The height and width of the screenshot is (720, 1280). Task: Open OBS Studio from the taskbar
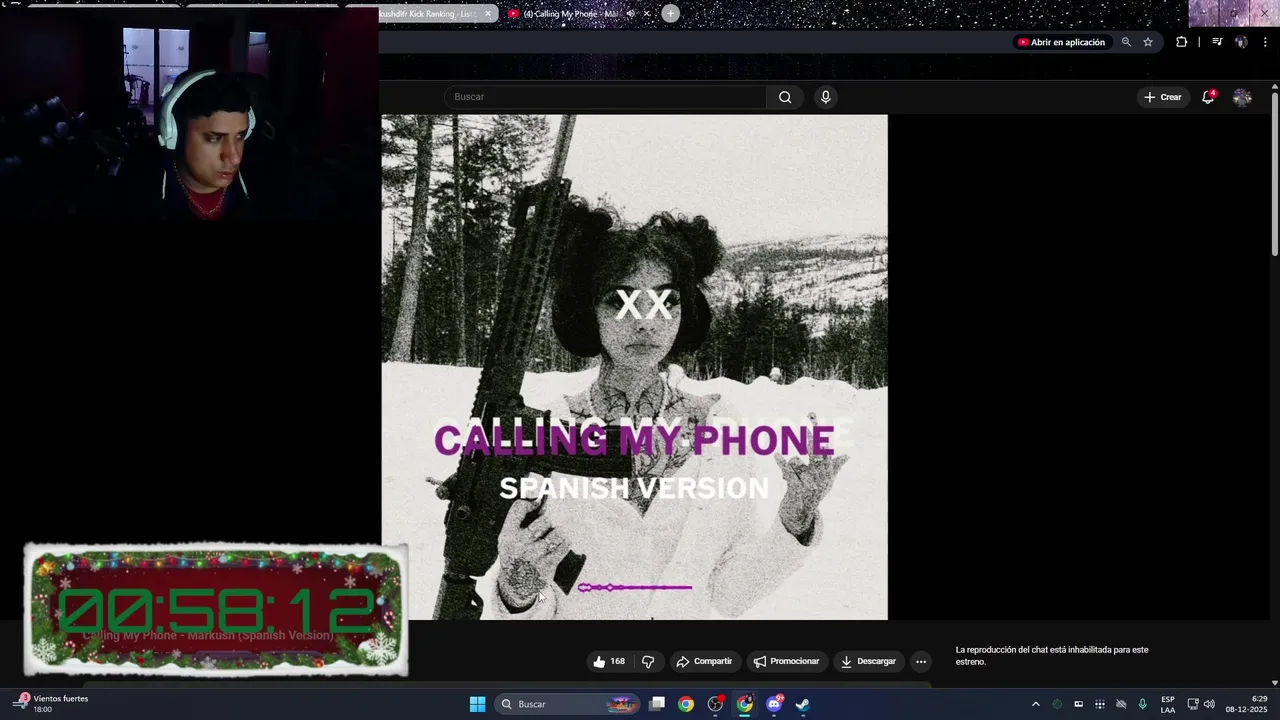[x=715, y=704]
